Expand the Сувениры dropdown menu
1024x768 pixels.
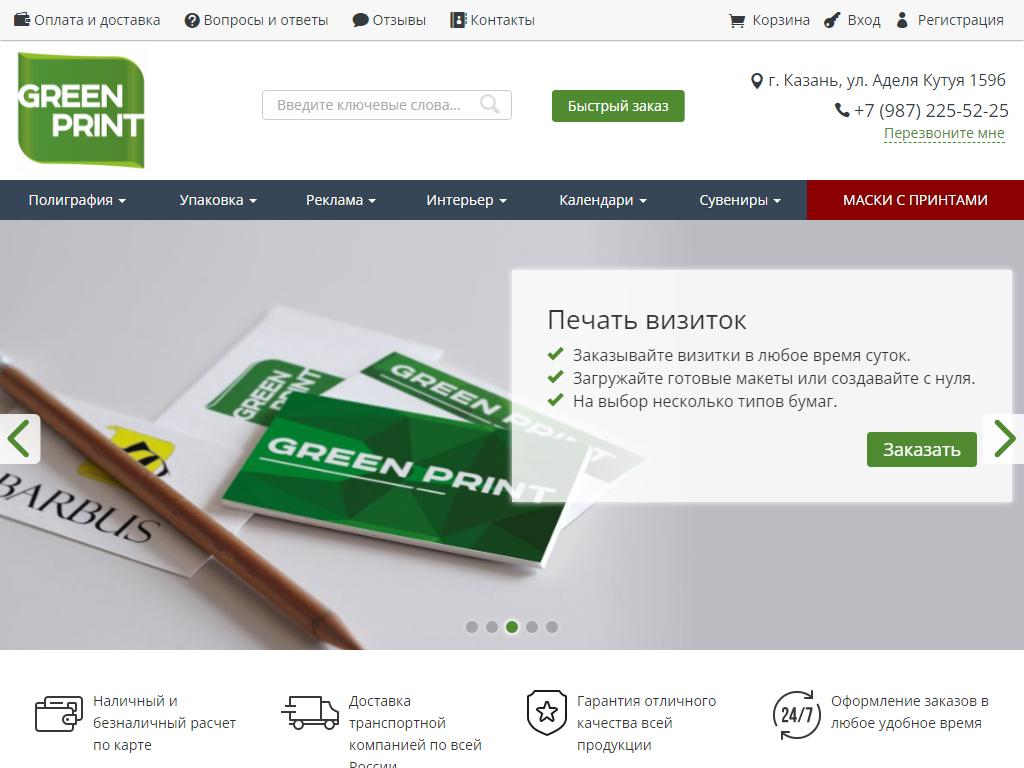pos(740,200)
